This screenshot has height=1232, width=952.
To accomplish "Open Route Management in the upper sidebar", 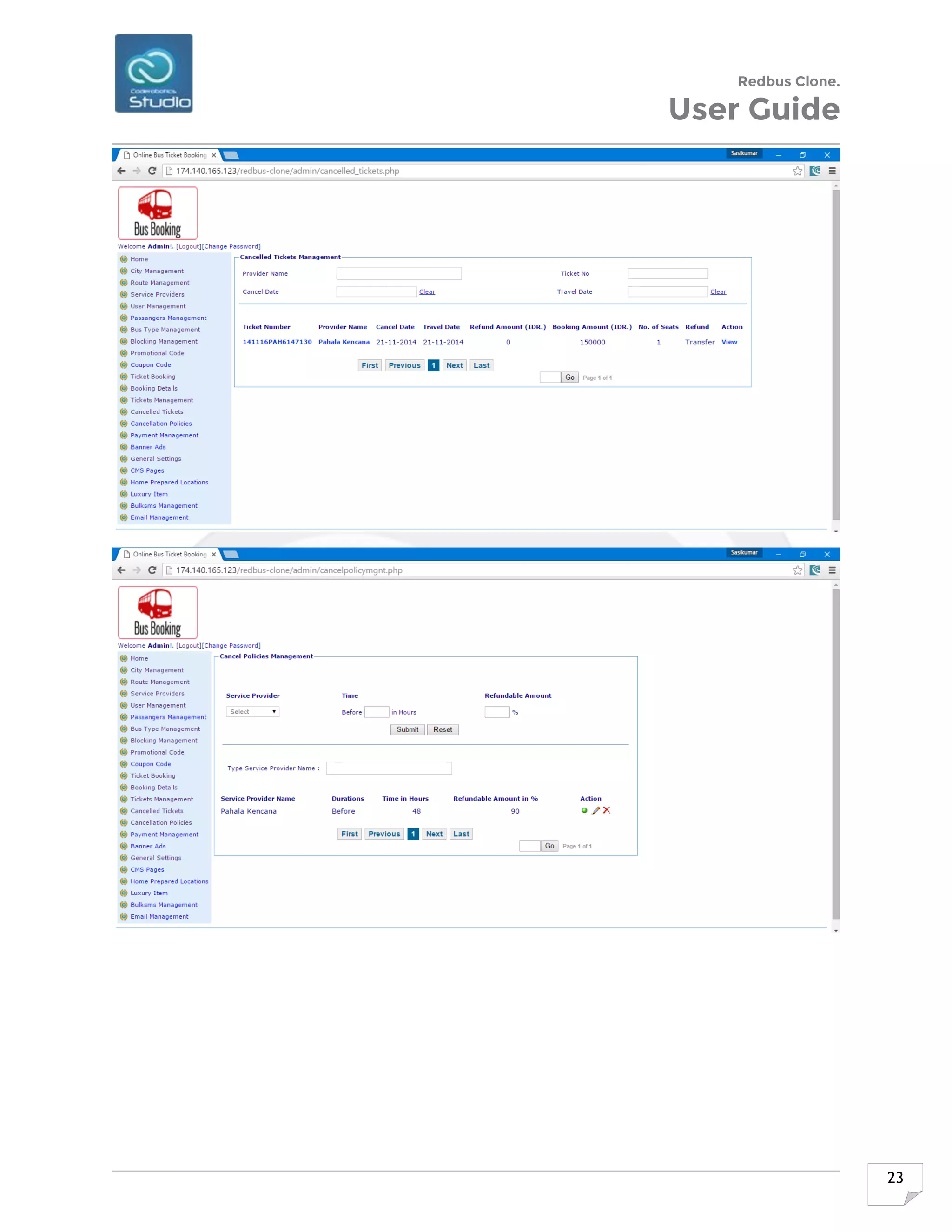I will pos(160,283).
